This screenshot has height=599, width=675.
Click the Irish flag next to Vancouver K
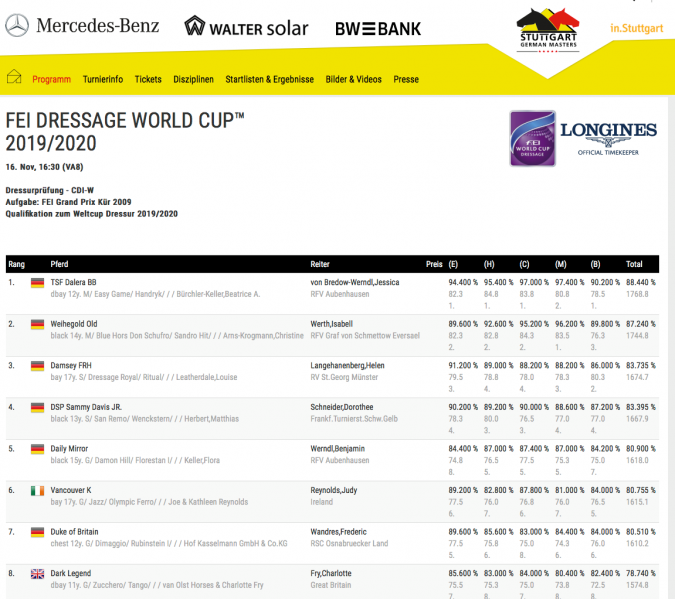pyautogui.click(x=38, y=490)
